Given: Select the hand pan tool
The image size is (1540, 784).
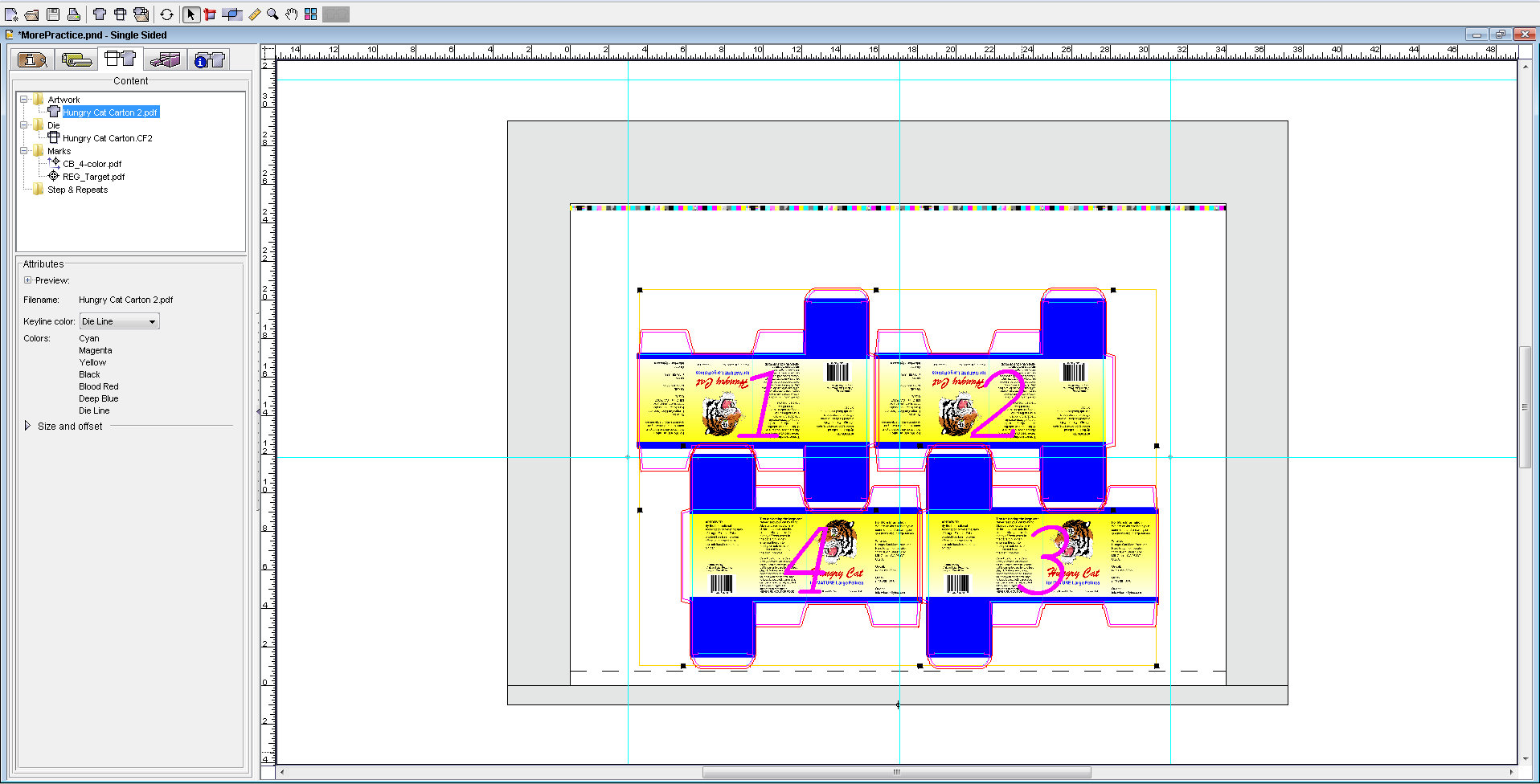Looking at the screenshot, I should (x=292, y=14).
